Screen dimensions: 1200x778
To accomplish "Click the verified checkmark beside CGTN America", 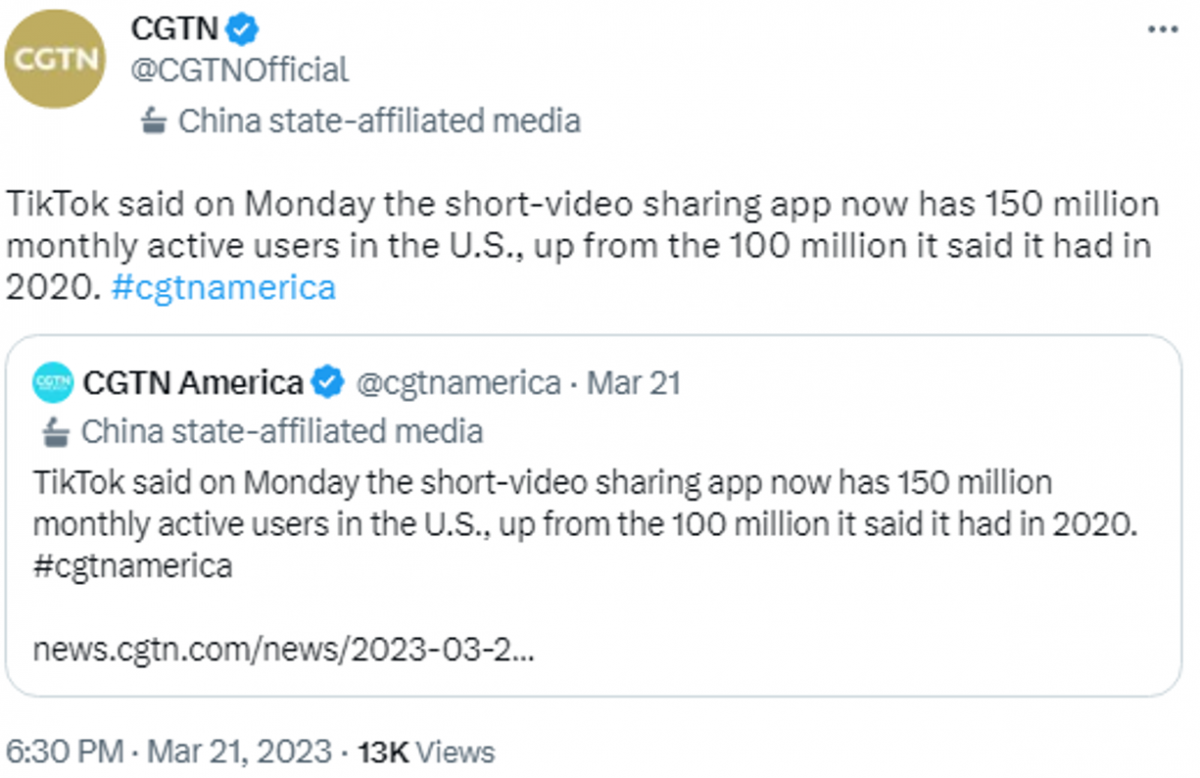I will [x=326, y=381].
